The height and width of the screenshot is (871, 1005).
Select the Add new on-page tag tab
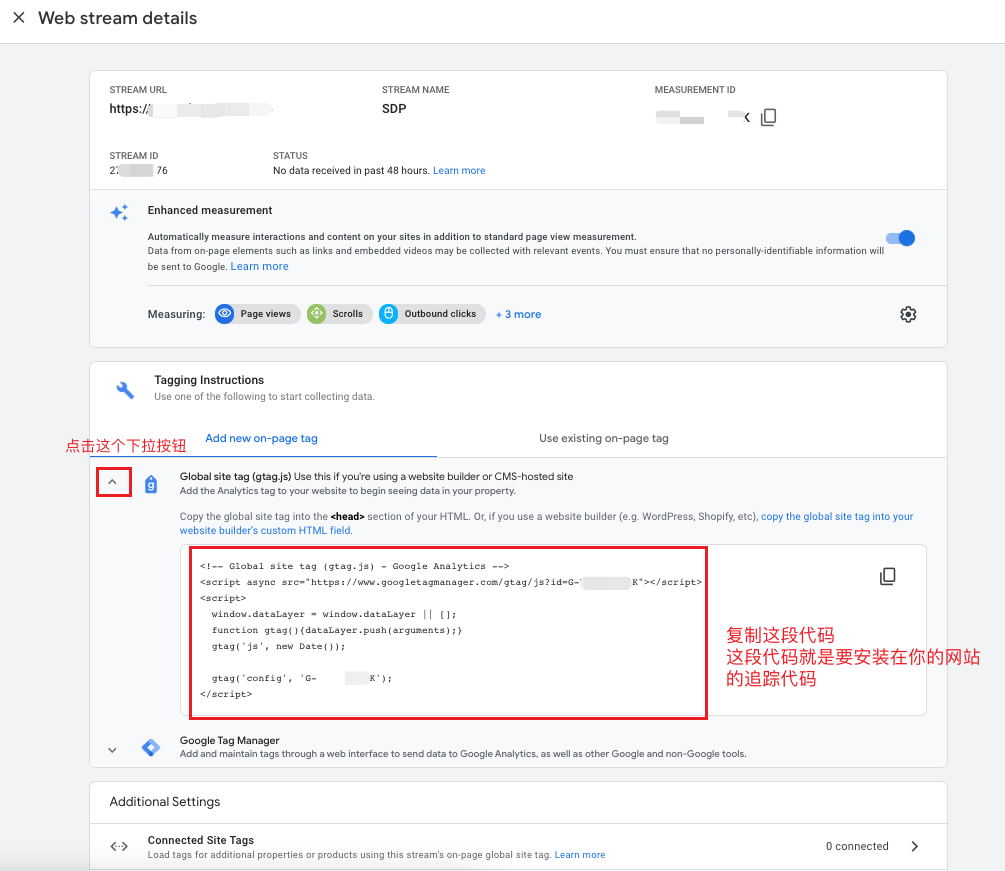click(x=262, y=438)
